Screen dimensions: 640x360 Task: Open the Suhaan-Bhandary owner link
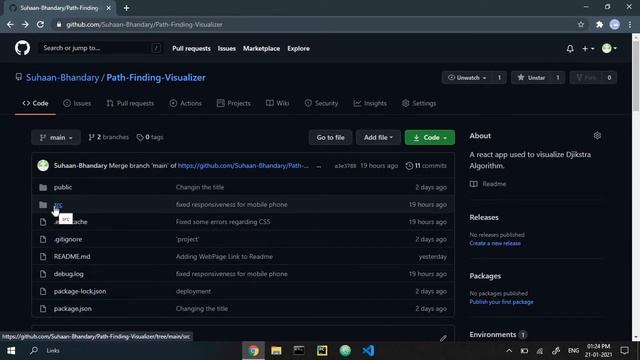click(62, 78)
